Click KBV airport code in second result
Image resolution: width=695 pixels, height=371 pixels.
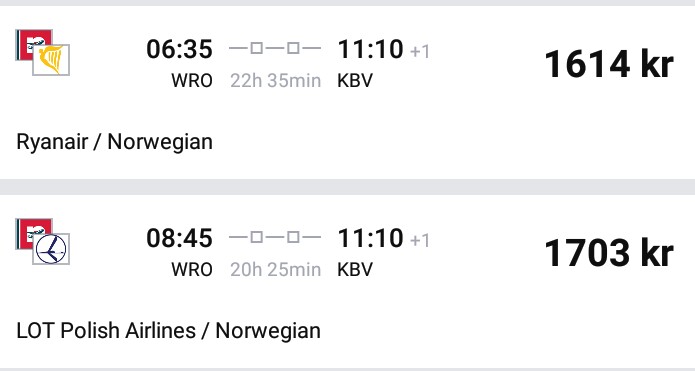(355, 269)
